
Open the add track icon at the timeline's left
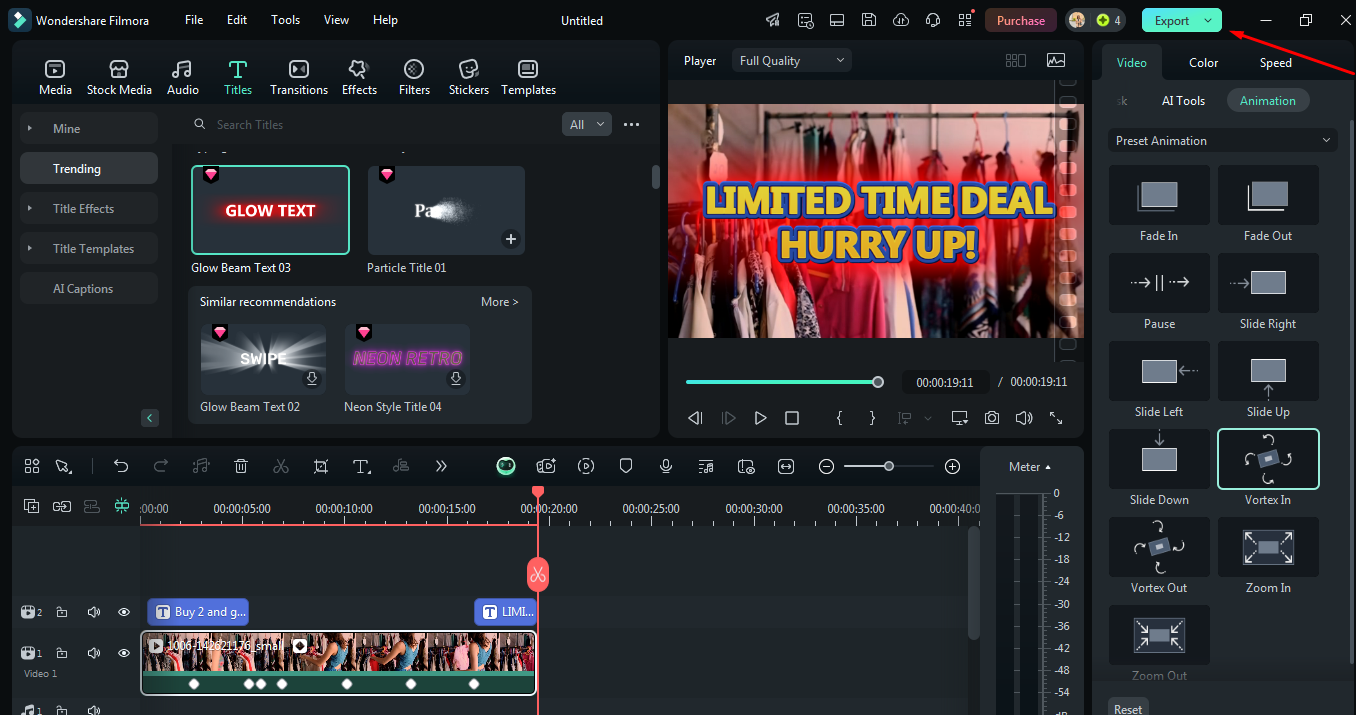point(32,507)
